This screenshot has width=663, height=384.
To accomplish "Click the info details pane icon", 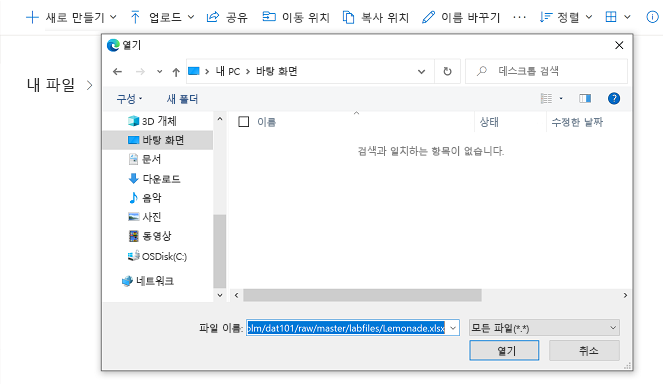I will (652, 17).
